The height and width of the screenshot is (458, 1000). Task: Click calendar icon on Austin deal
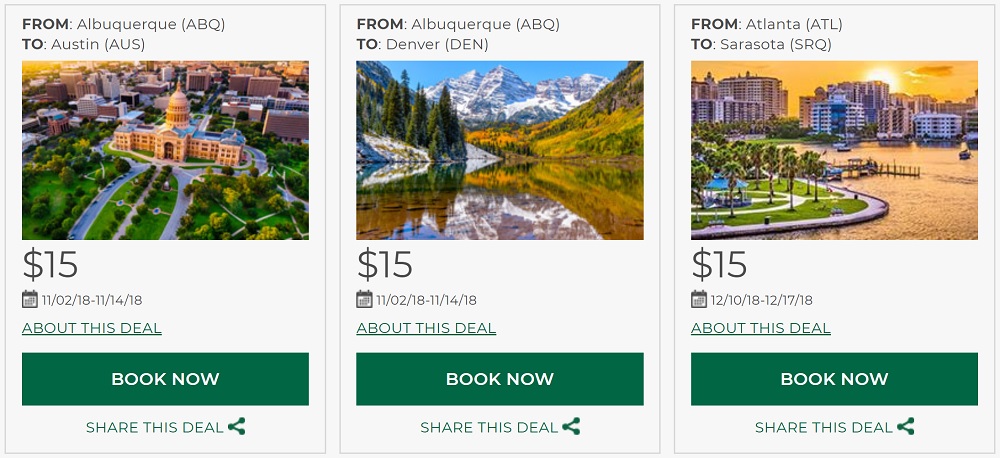pos(30,299)
